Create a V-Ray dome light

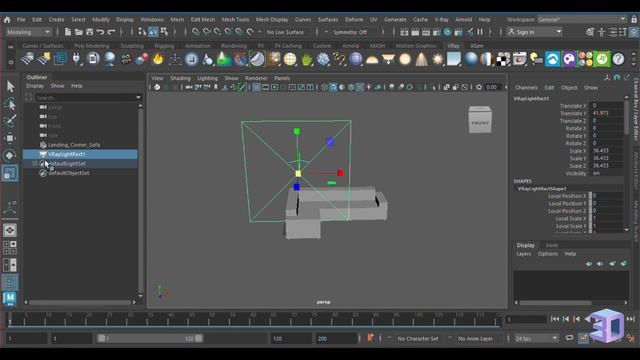pyautogui.click(x=372, y=60)
